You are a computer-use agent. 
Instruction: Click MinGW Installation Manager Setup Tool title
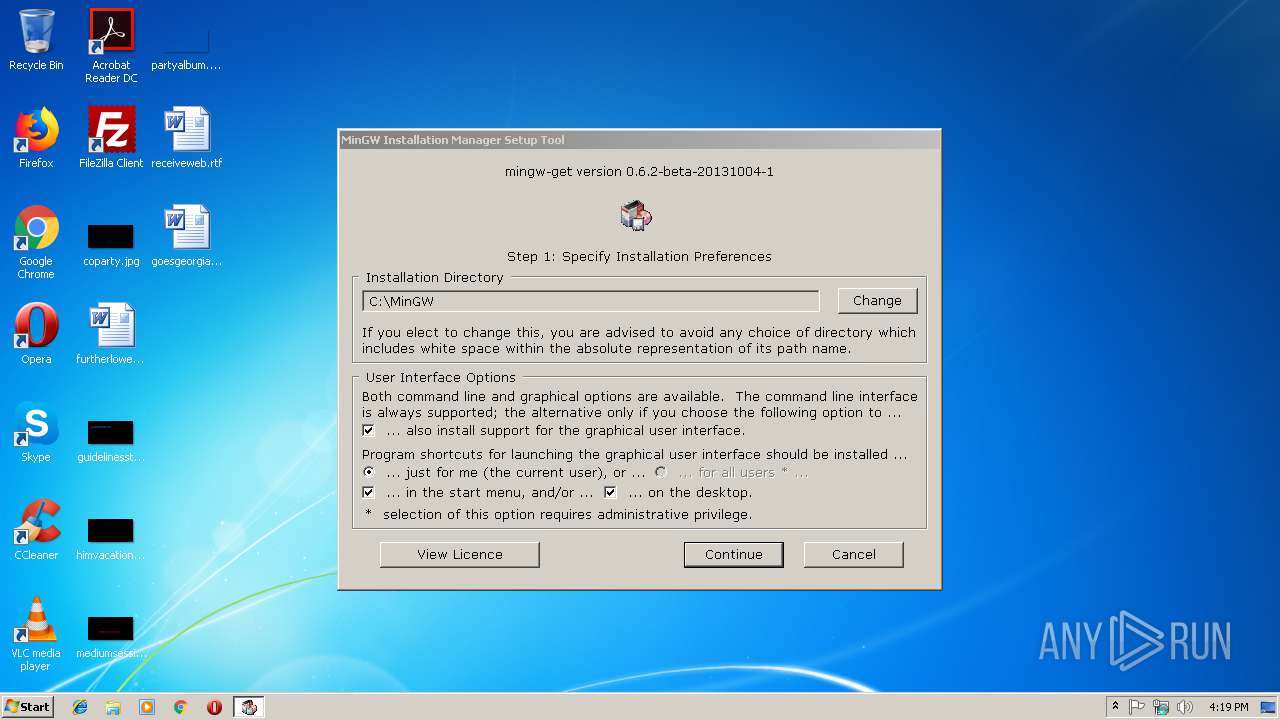click(453, 140)
